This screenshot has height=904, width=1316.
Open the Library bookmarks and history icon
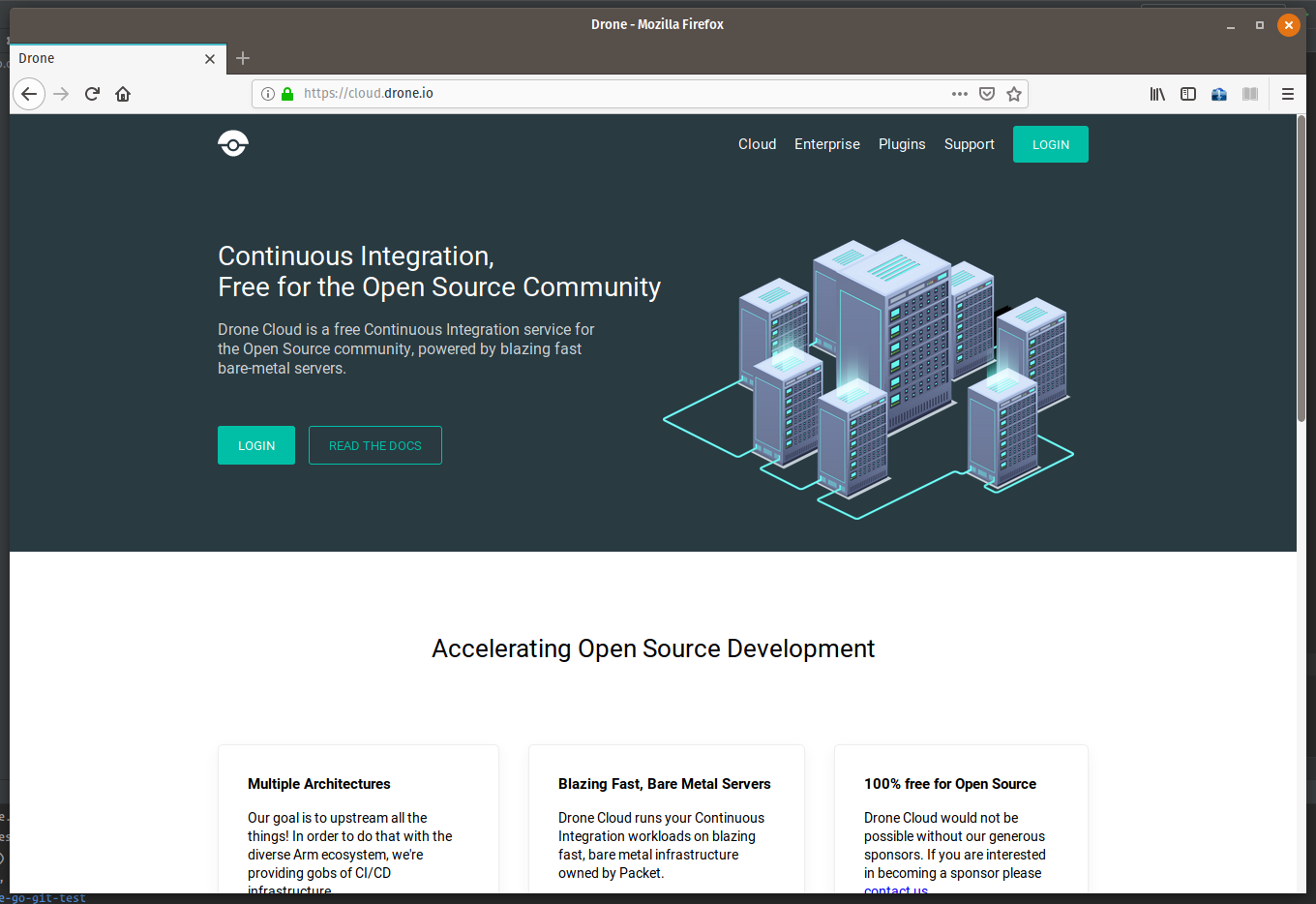click(x=1157, y=94)
